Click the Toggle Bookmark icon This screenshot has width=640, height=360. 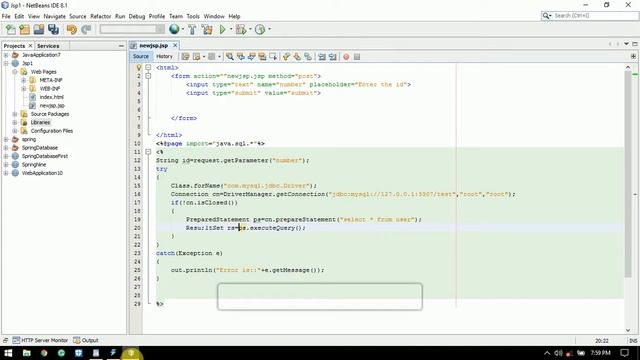pyautogui.click(x=308, y=57)
